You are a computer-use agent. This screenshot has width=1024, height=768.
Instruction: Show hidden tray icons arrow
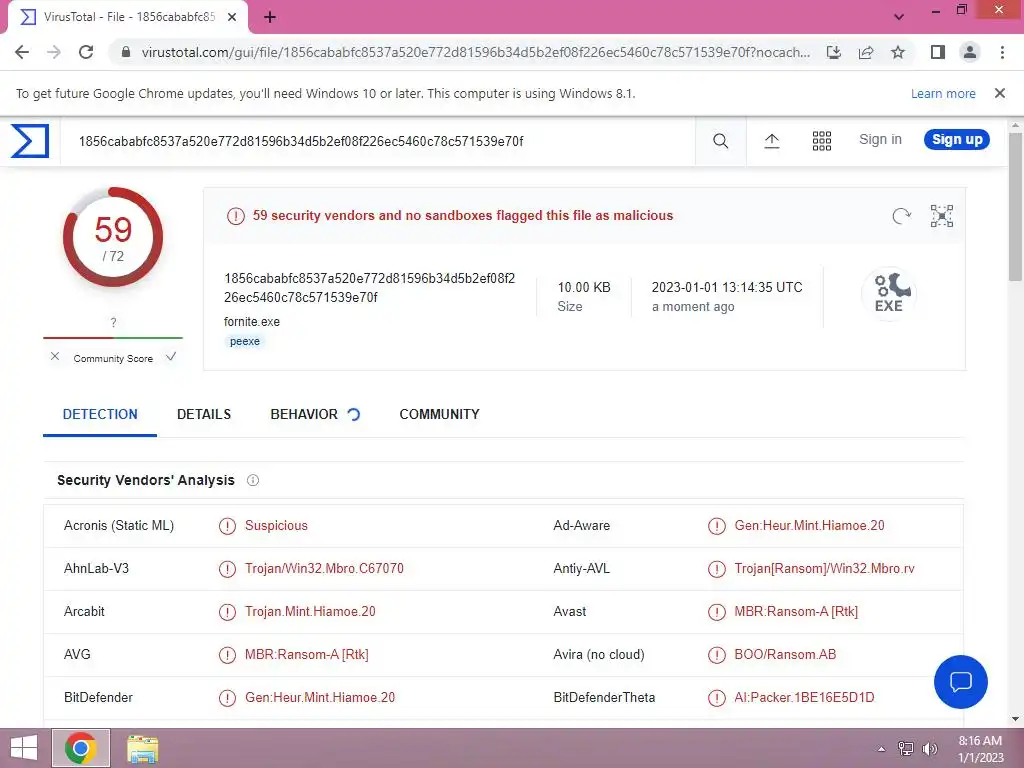point(882,749)
